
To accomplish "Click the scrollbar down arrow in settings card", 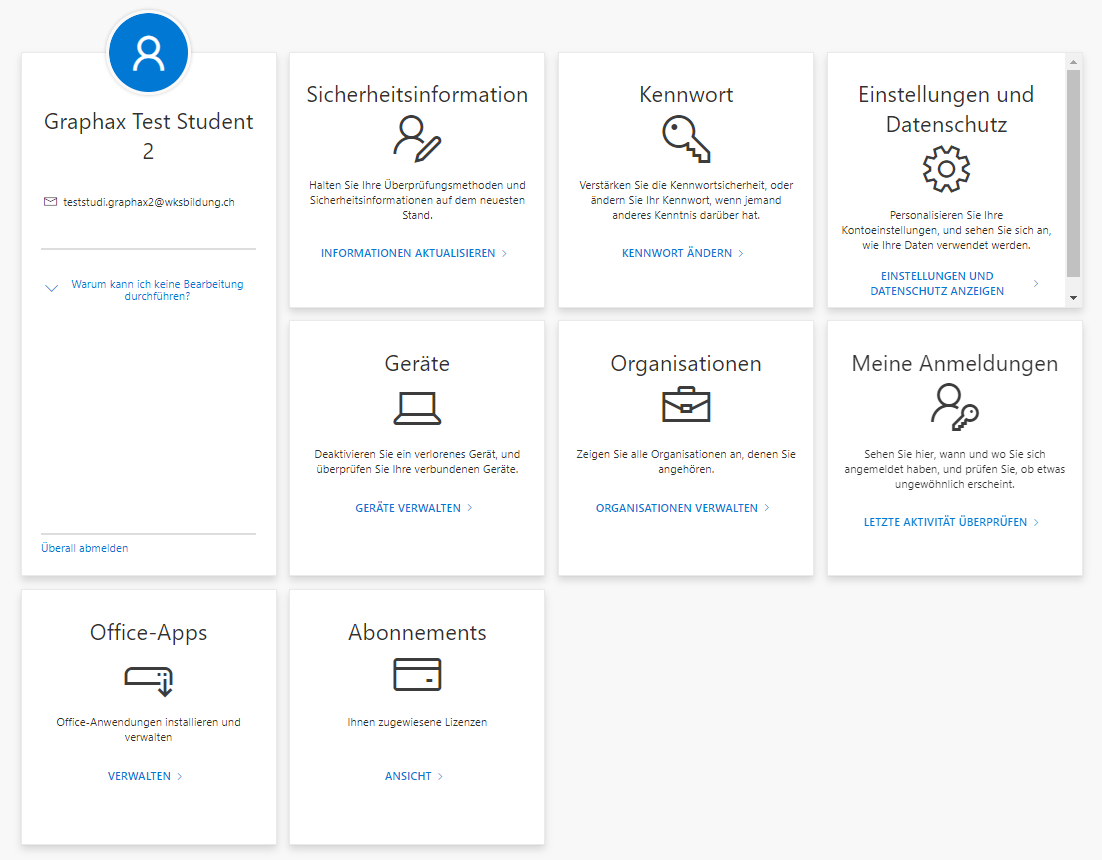I will click(x=1073, y=298).
